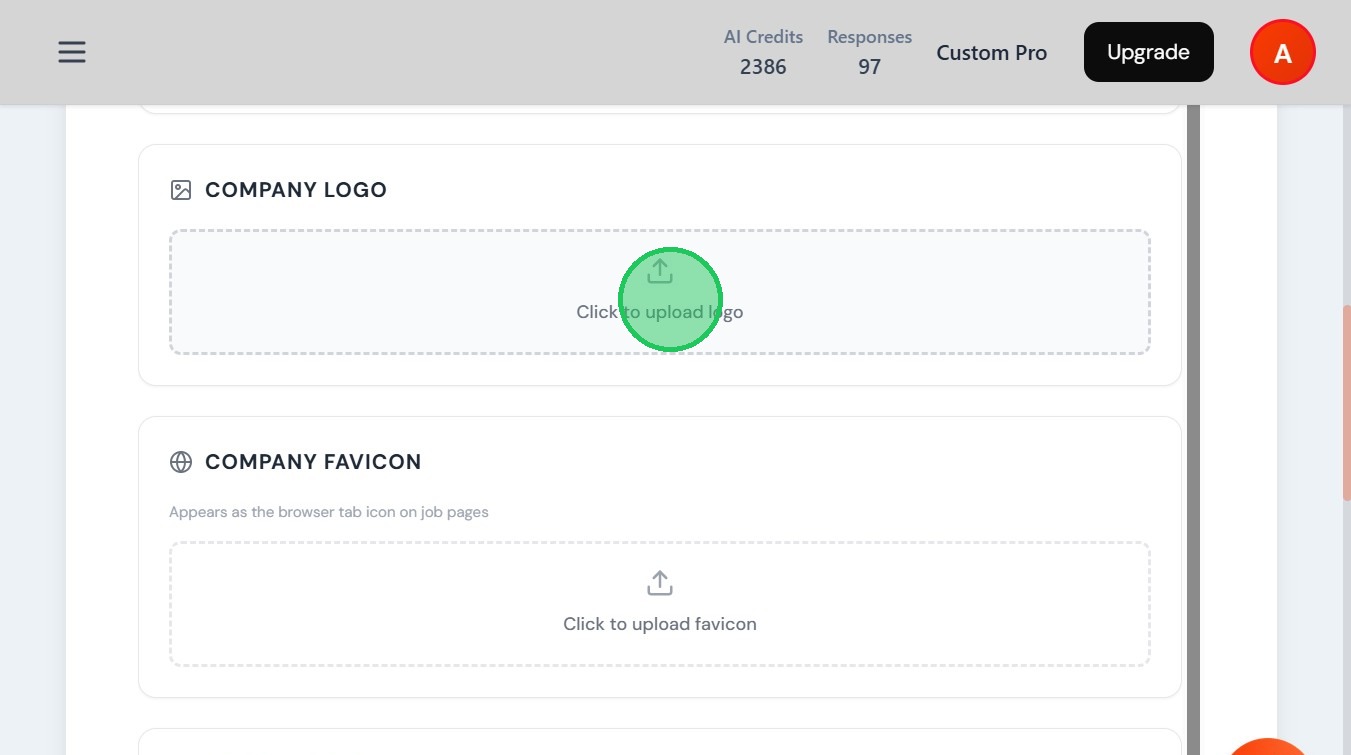Viewport: 1351px width, 755px height.
Task: Click the COMPANY FAVICON section heading
Action: tap(313, 462)
